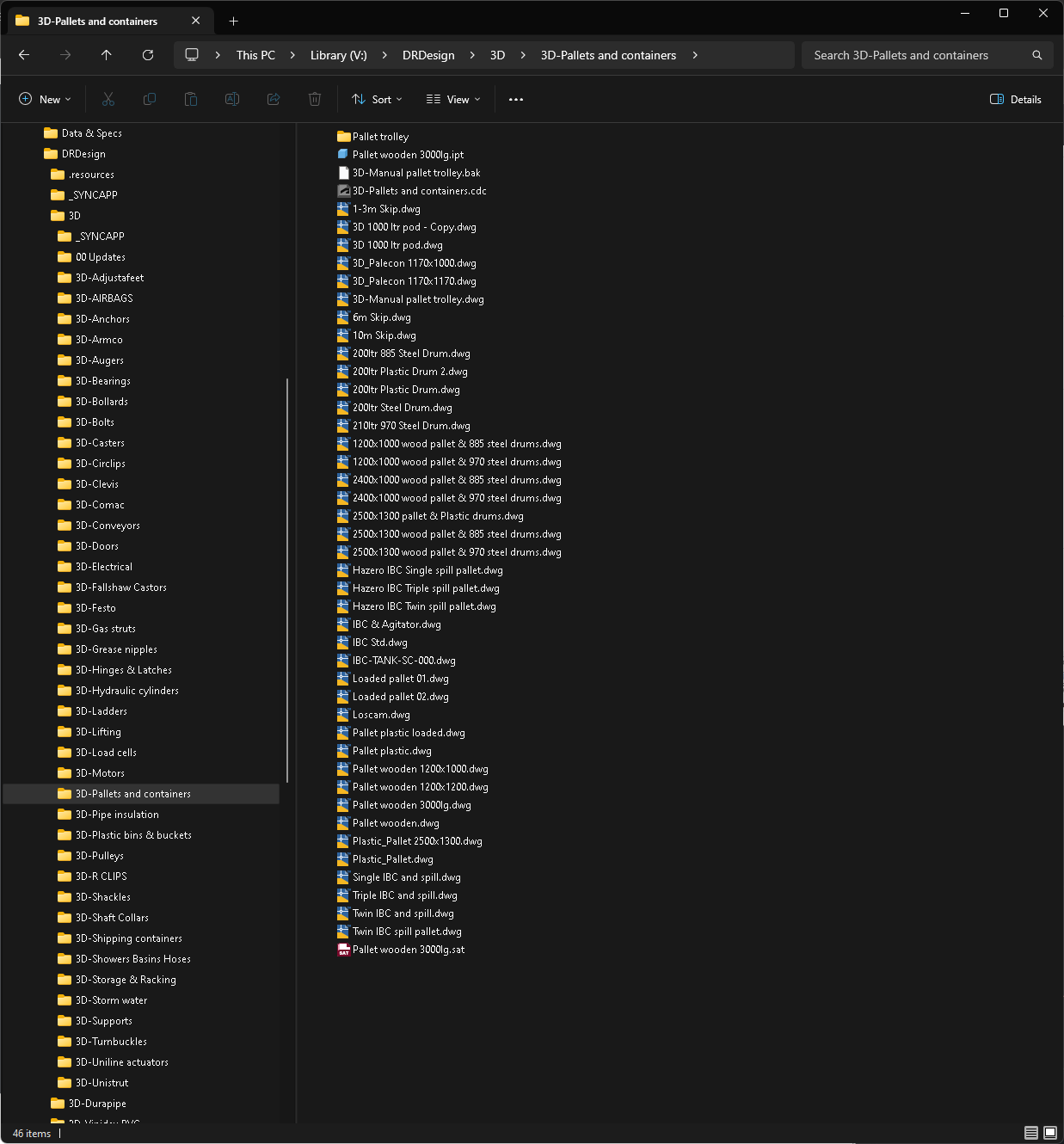Click the Share icon in toolbar
The width and height of the screenshot is (1064, 1144).
(274, 100)
